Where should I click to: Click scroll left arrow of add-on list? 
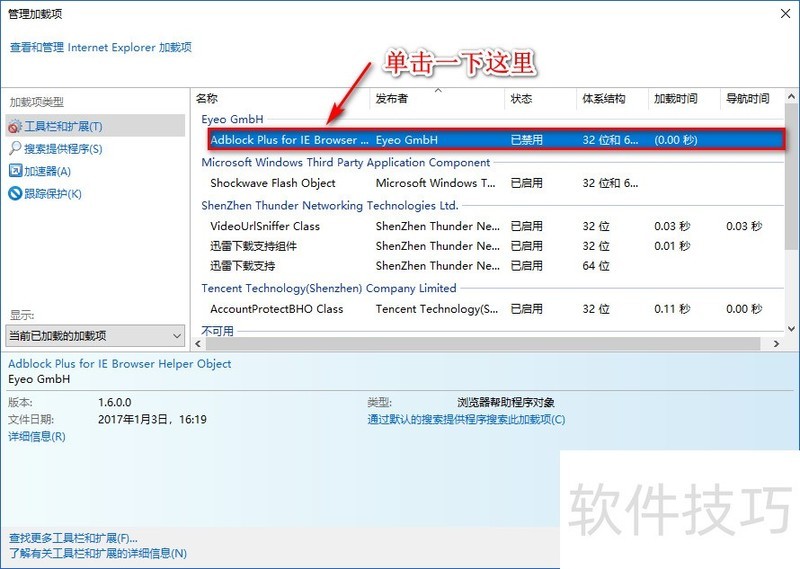[198, 343]
